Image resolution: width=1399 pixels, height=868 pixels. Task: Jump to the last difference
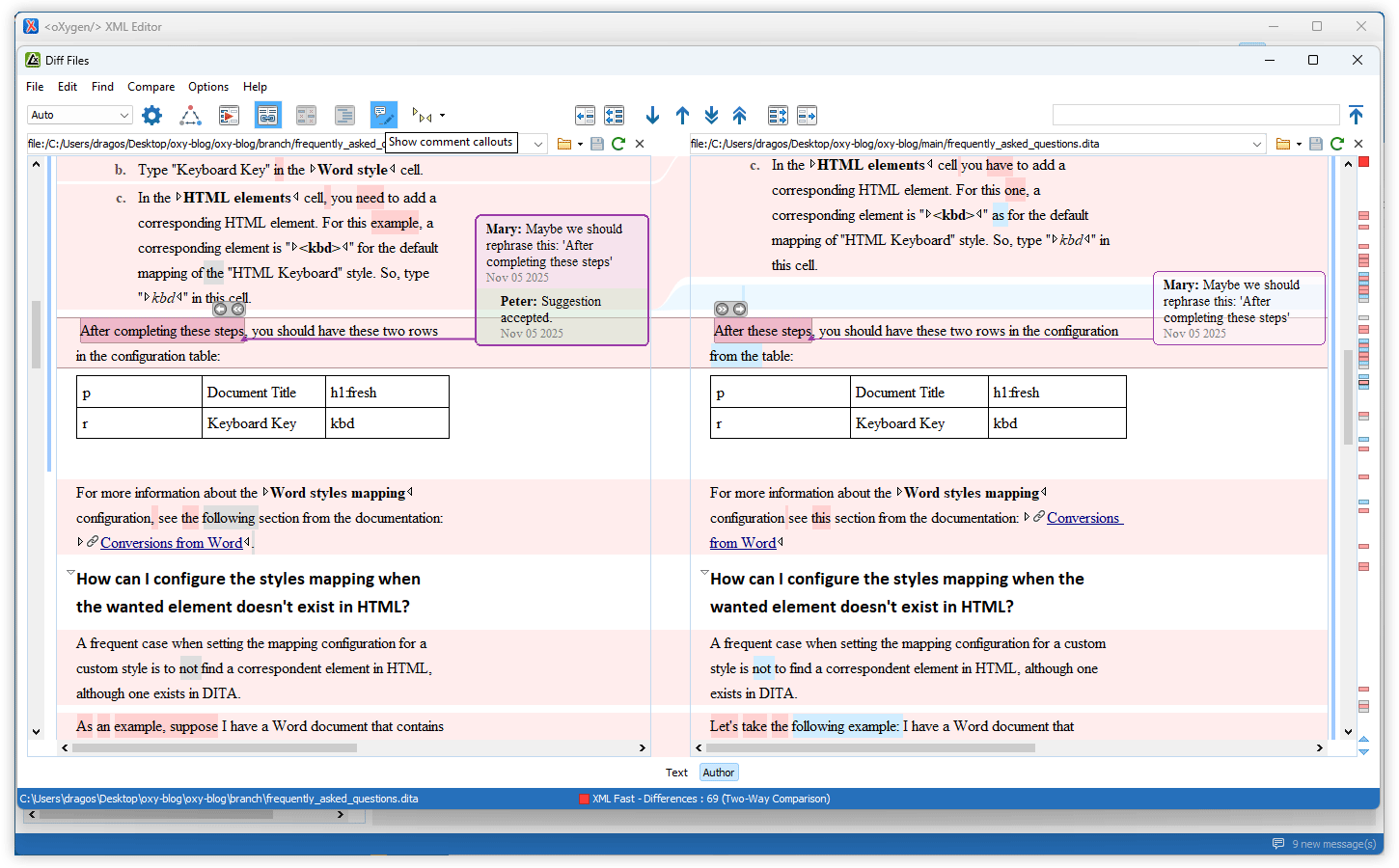[x=711, y=116]
